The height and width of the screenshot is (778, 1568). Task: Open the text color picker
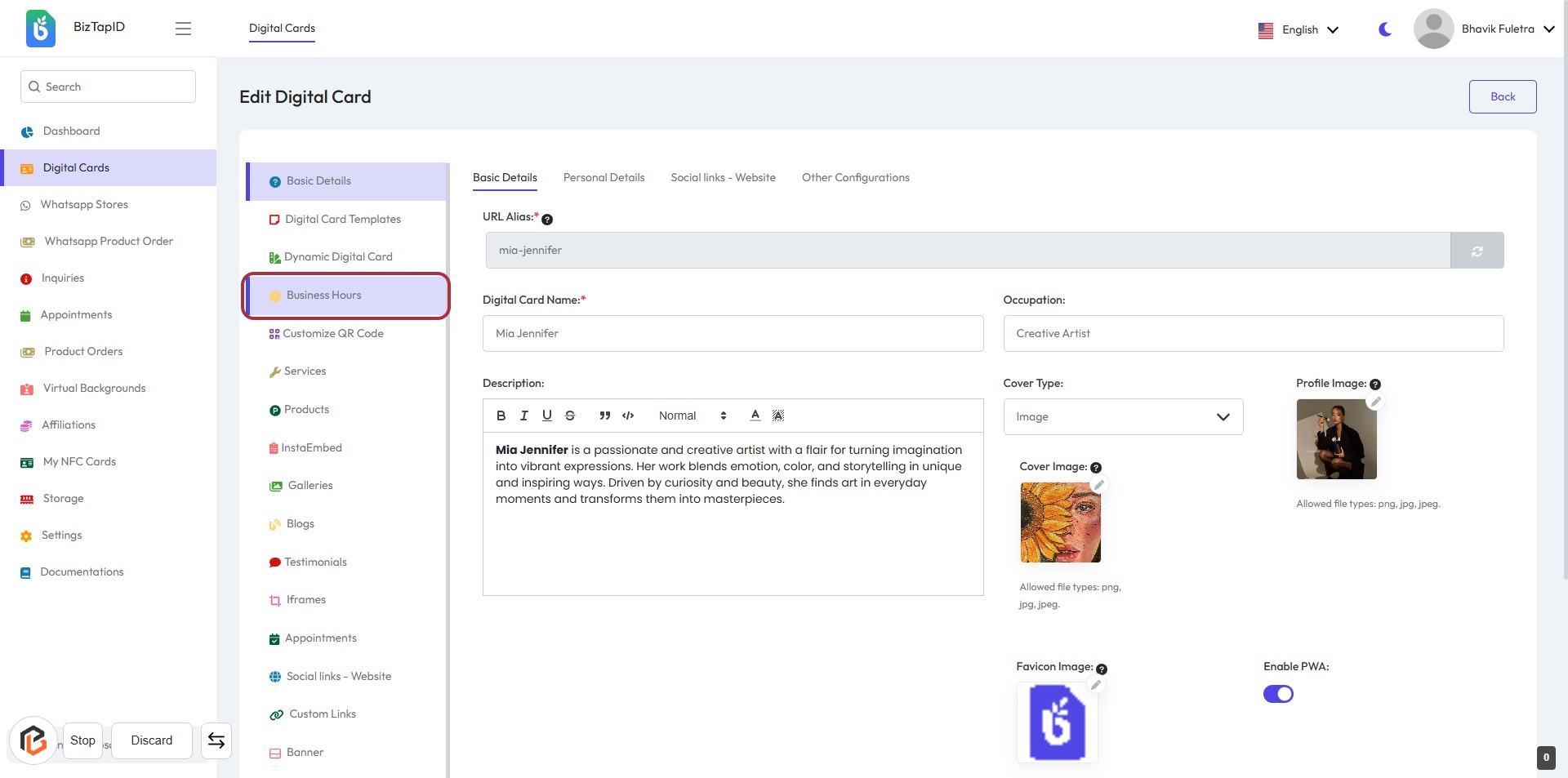[755, 416]
